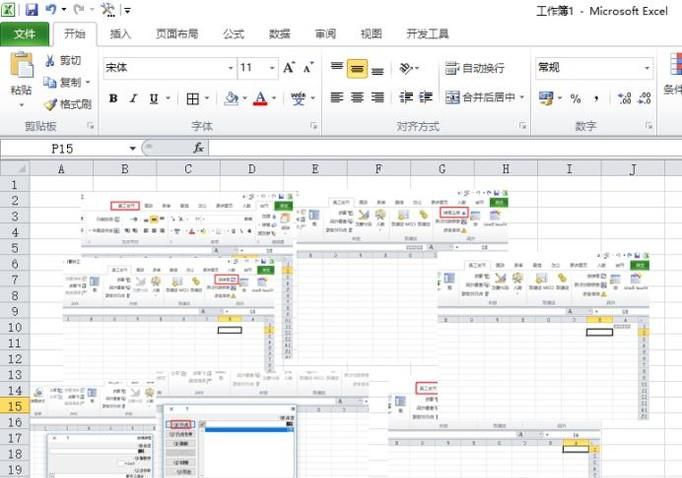Open the Undo history dropdown arrow
682x478 pixels.
(x=64, y=10)
